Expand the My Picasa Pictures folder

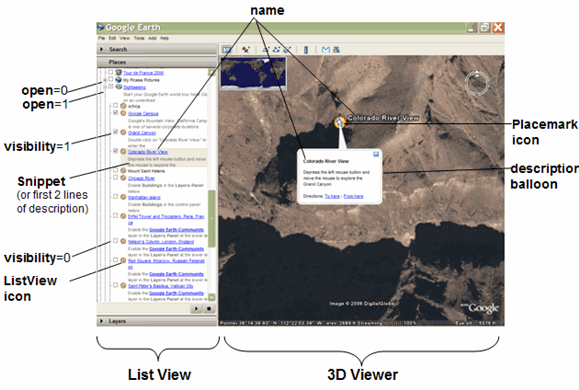tap(105, 80)
